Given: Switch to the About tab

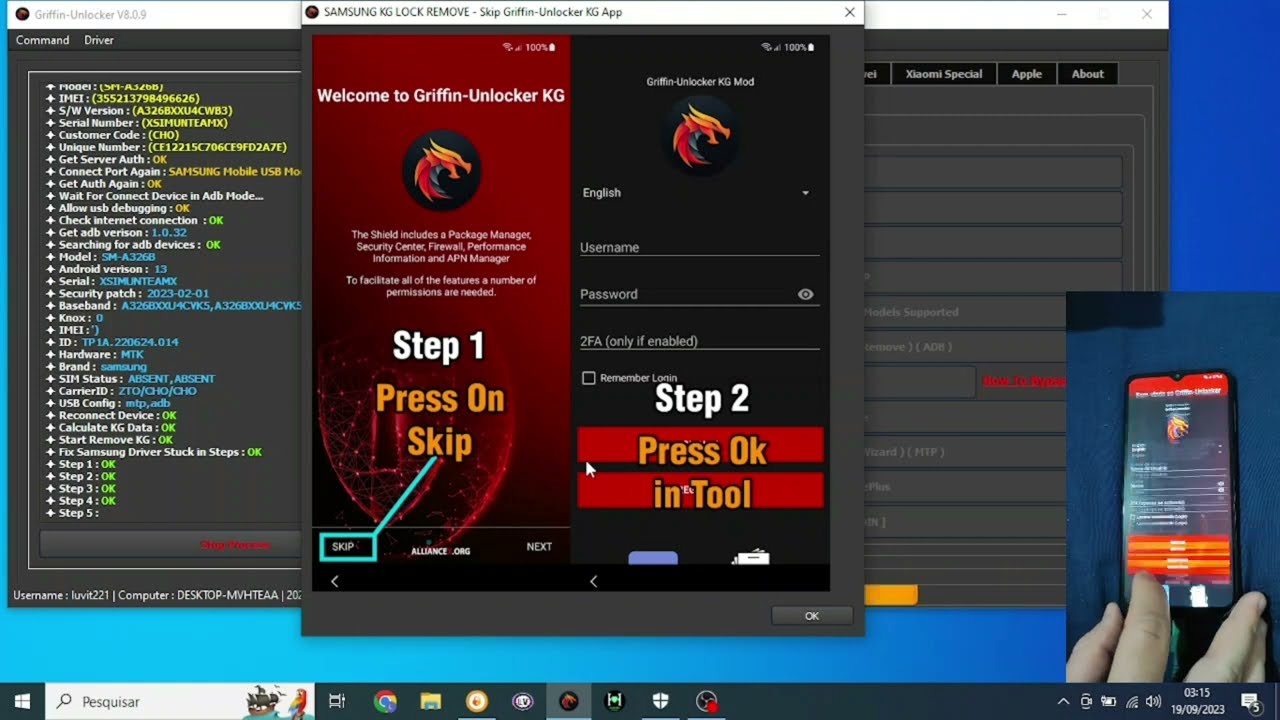Looking at the screenshot, I should (x=1087, y=74).
